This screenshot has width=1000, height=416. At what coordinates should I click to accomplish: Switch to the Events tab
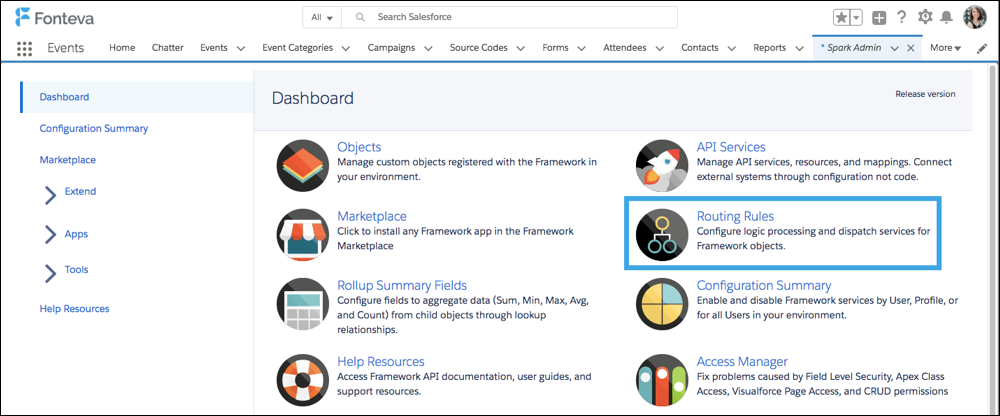tap(214, 48)
